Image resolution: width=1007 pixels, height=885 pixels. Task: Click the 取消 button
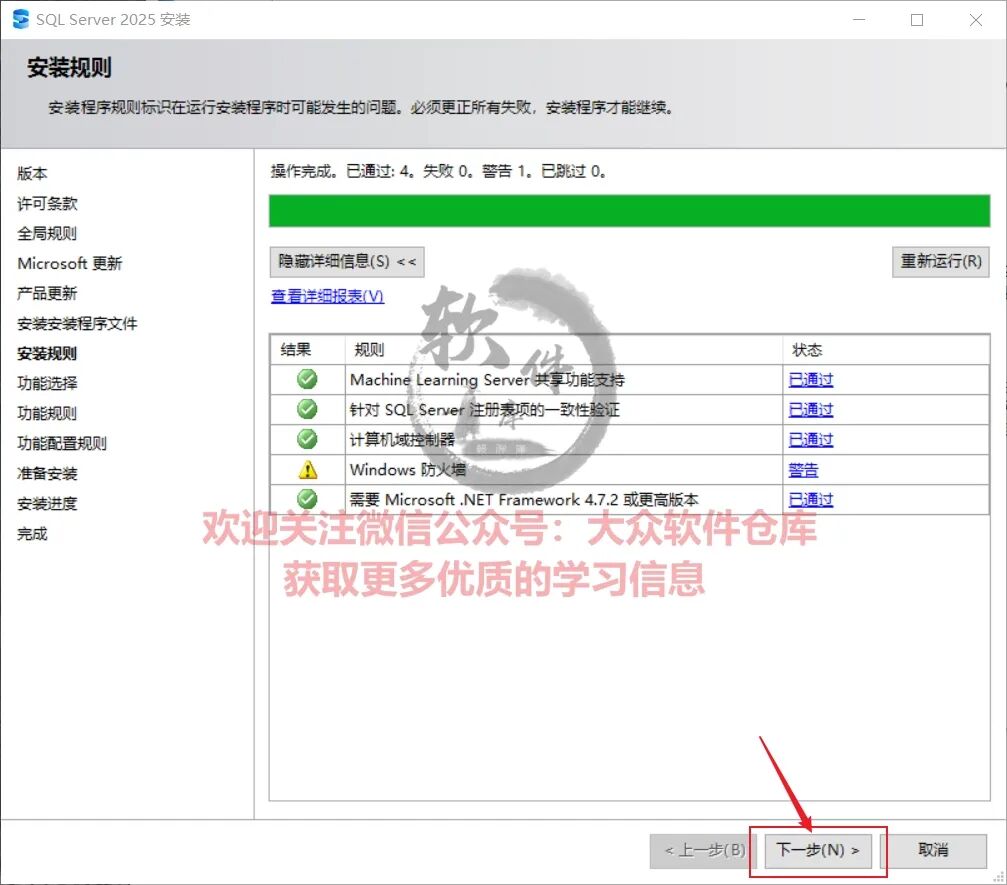coord(934,850)
